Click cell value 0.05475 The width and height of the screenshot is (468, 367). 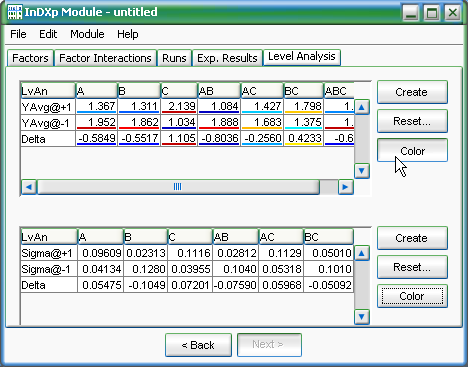pos(101,285)
